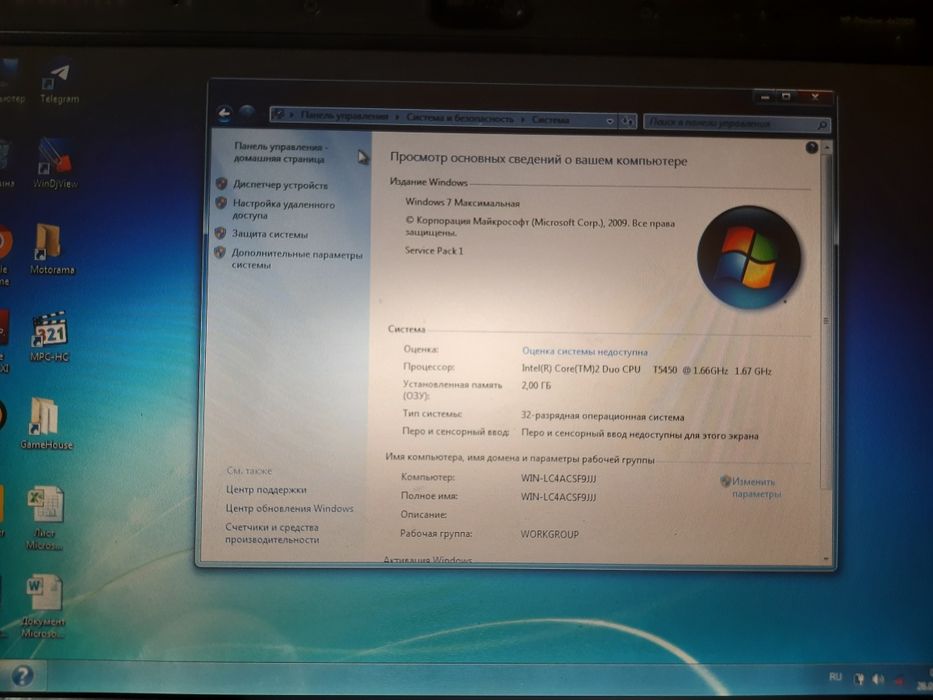This screenshot has width=933, height=700.
Task: Click the 2,00 ГБ memory value
Action: click(536, 386)
